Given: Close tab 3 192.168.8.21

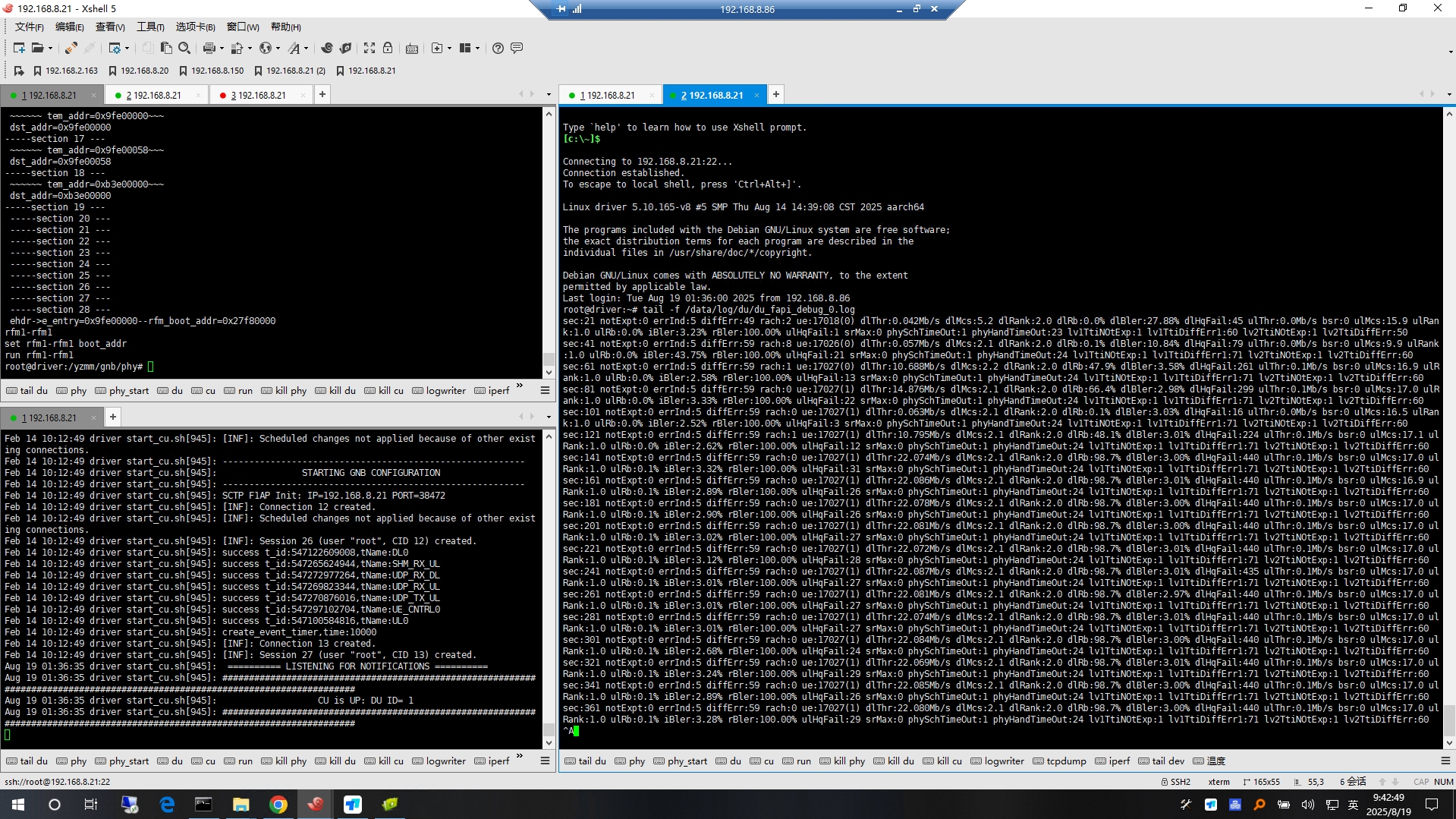Looking at the screenshot, I should (303, 95).
